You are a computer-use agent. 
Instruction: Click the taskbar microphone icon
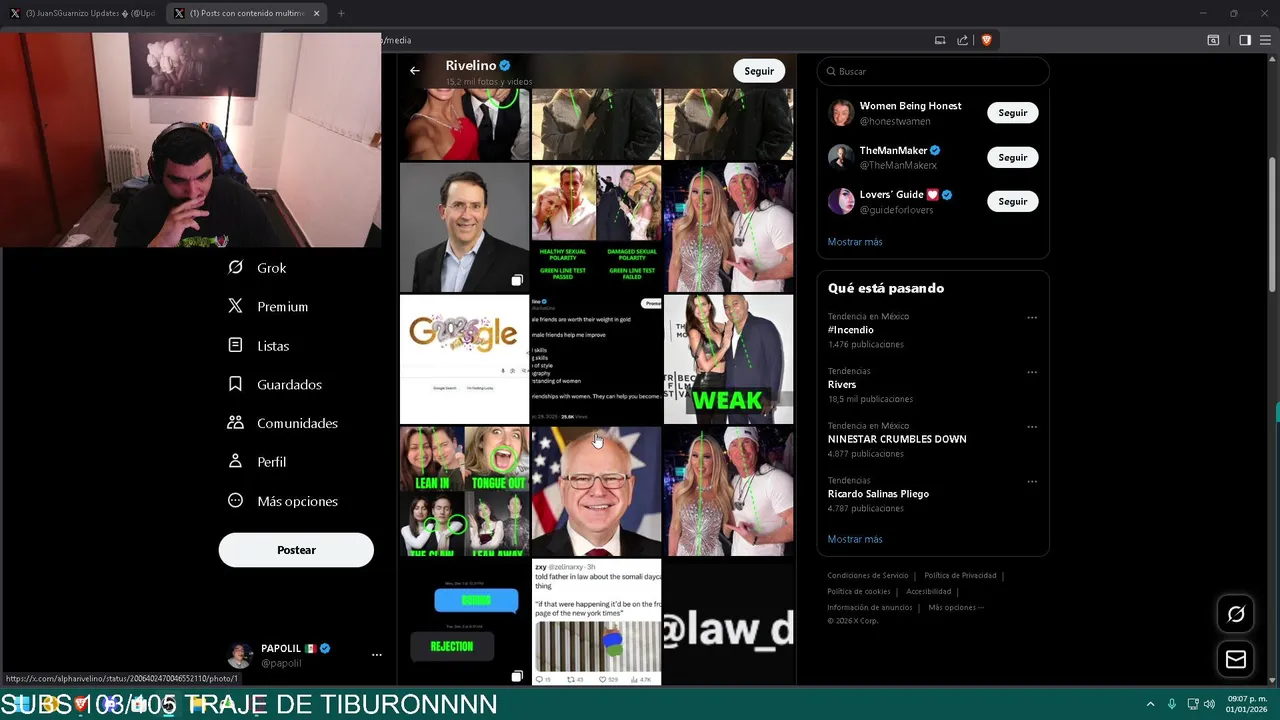click(1172, 704)
